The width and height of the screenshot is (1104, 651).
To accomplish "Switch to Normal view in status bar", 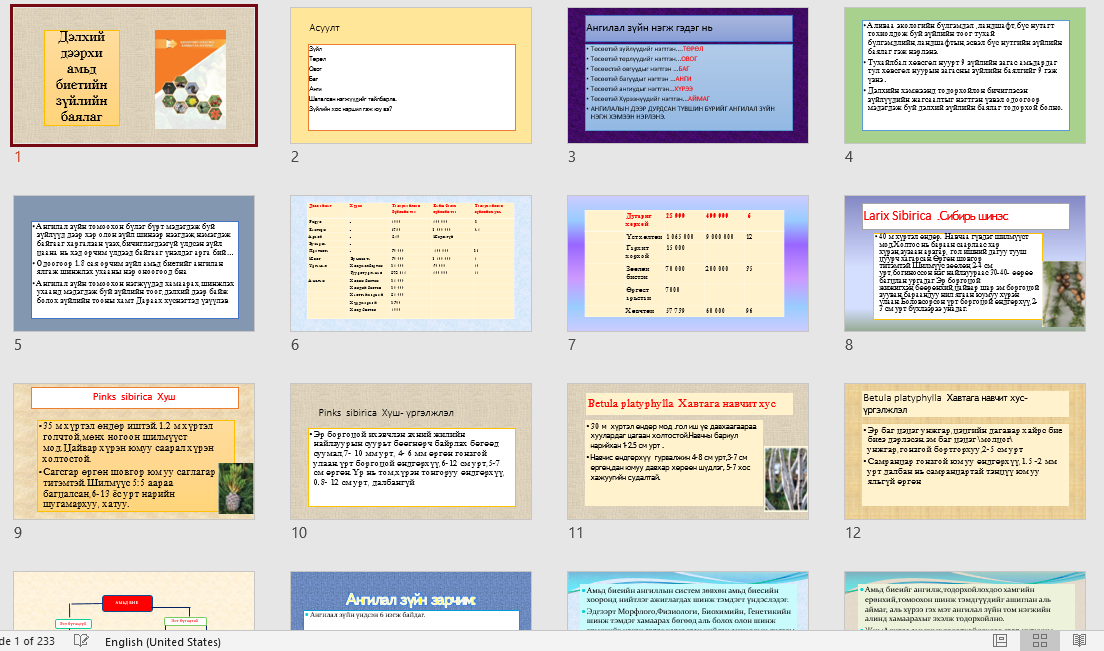I will [x=1000, y=640].
